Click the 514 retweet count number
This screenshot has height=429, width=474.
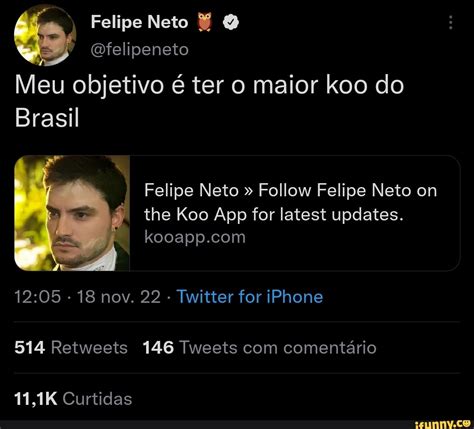coord(30,348)
